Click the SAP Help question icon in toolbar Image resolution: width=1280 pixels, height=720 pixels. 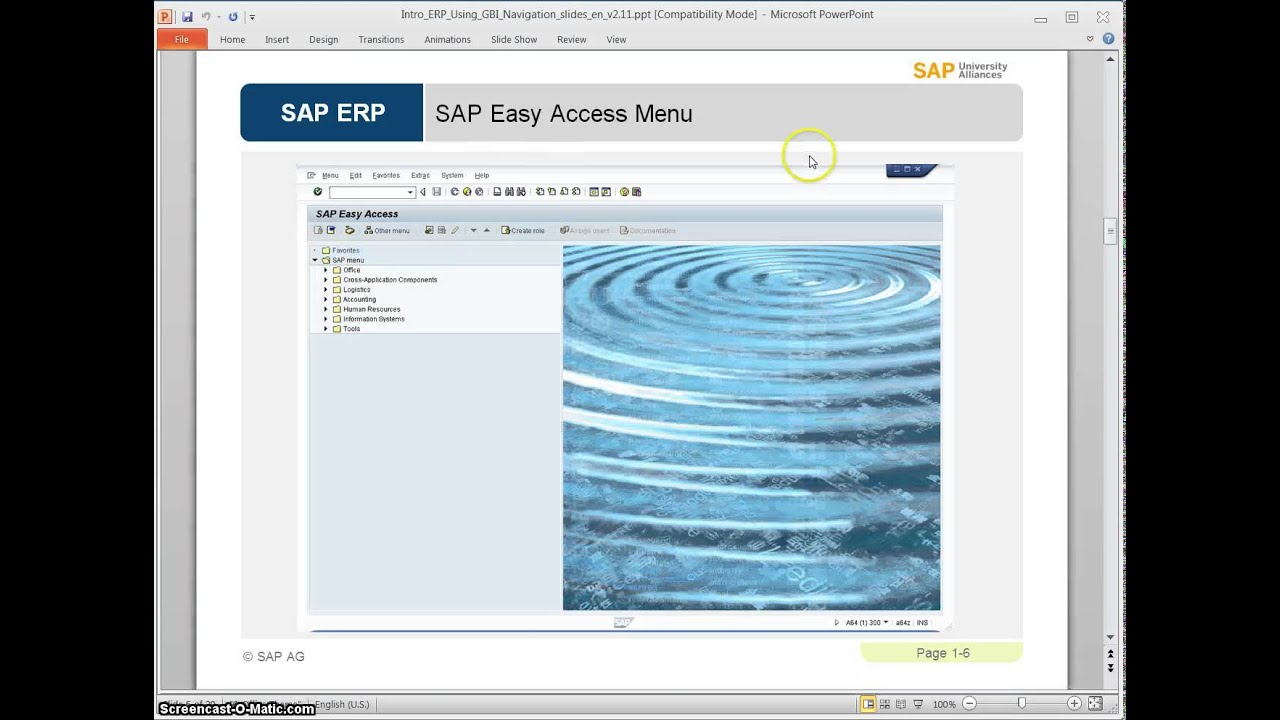pos(624,192)
